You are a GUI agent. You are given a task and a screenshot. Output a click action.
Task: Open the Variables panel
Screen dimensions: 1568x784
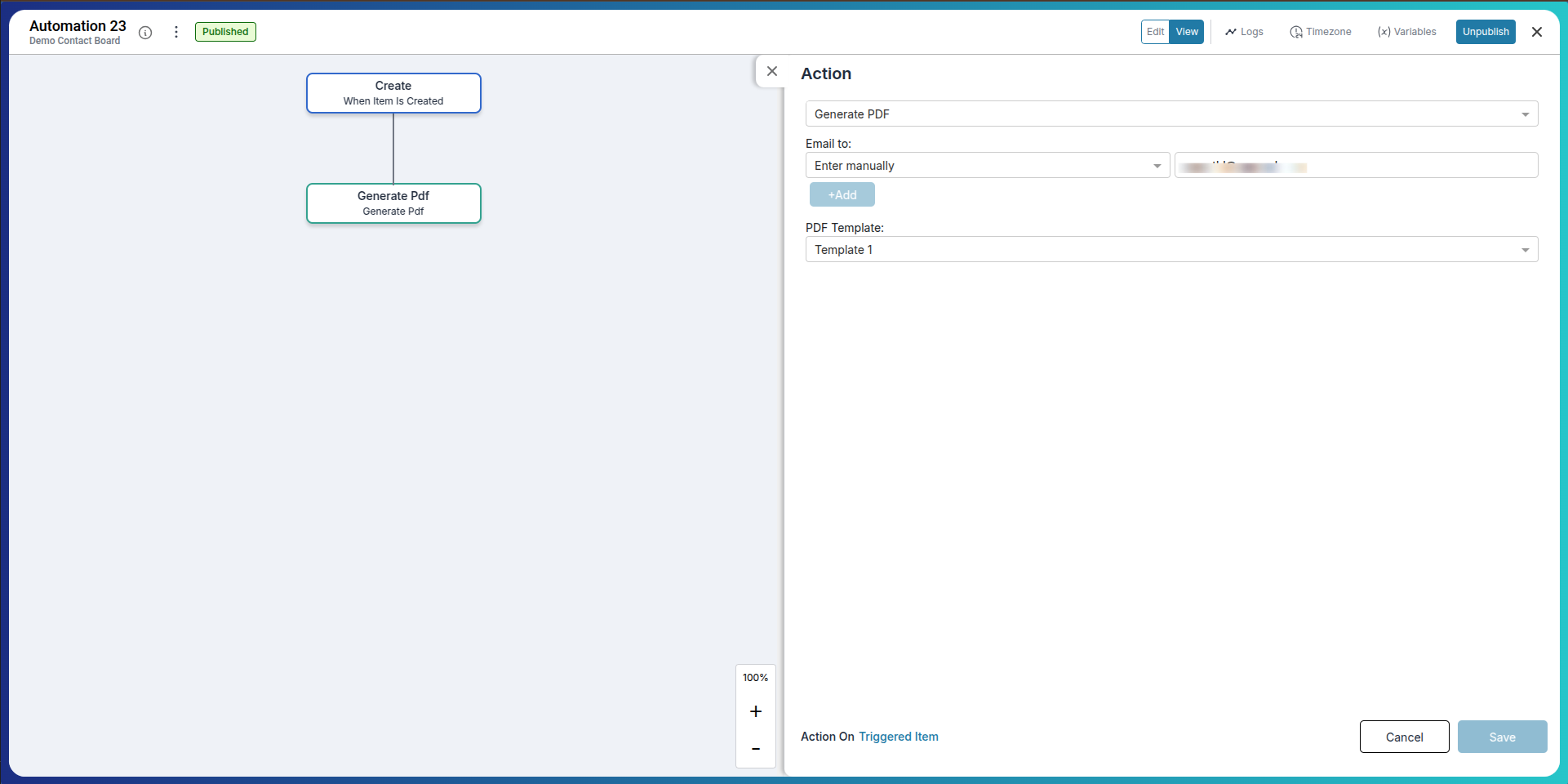[1406, 32]
